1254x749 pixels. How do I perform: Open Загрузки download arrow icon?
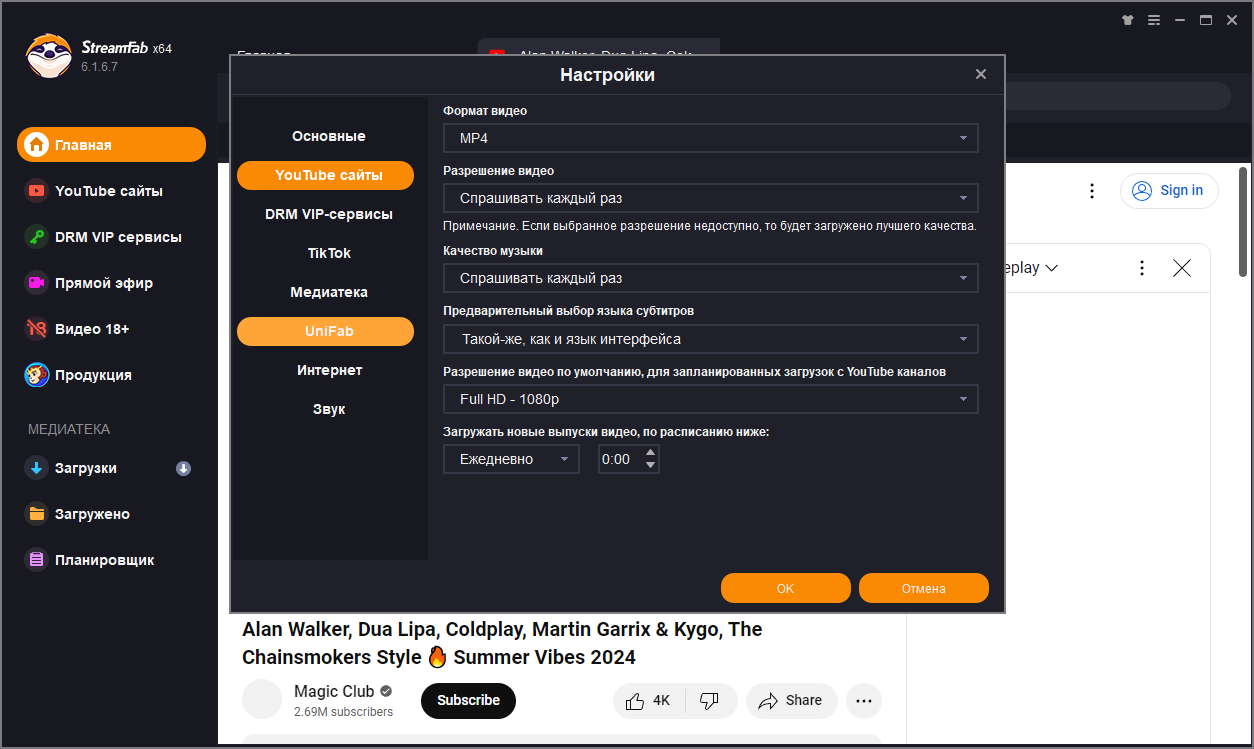37,468
